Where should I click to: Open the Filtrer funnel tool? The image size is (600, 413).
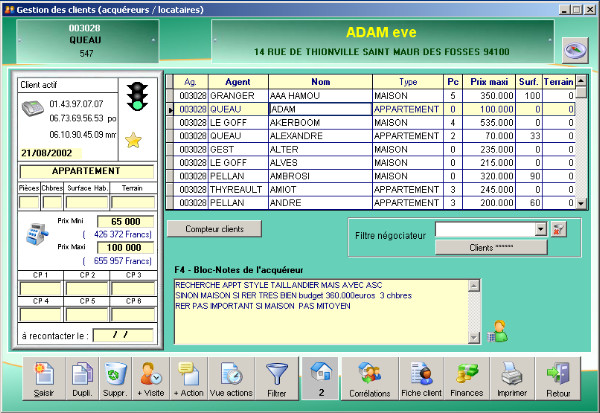277,379
